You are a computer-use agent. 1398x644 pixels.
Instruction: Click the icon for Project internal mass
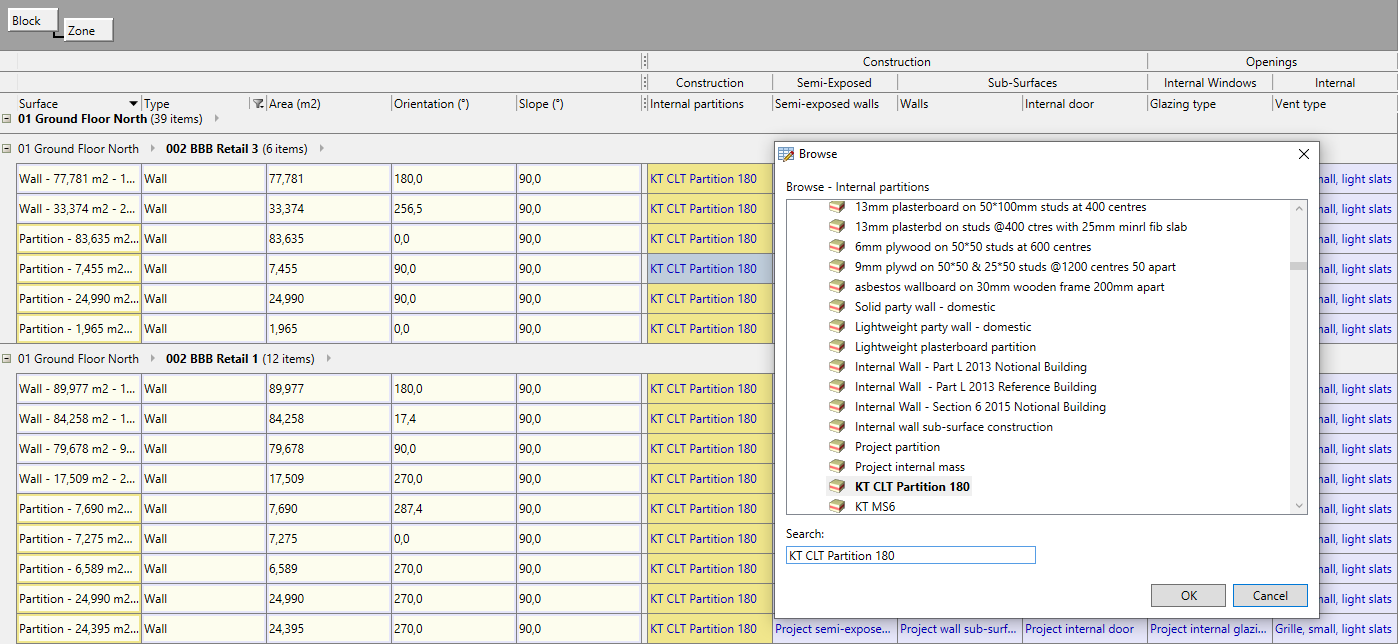(837, 467)
